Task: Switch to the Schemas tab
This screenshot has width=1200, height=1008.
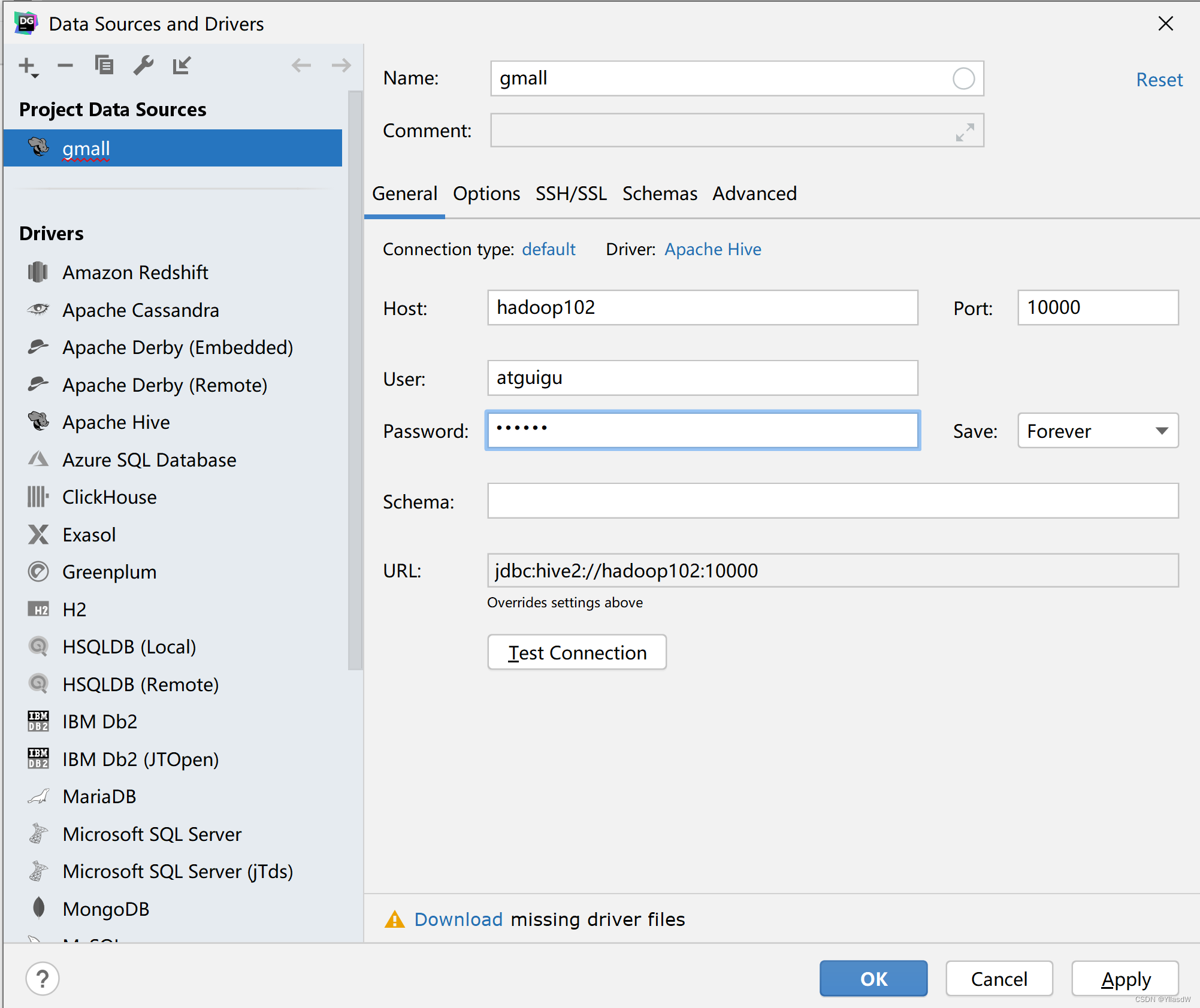Action: point(660,193)
